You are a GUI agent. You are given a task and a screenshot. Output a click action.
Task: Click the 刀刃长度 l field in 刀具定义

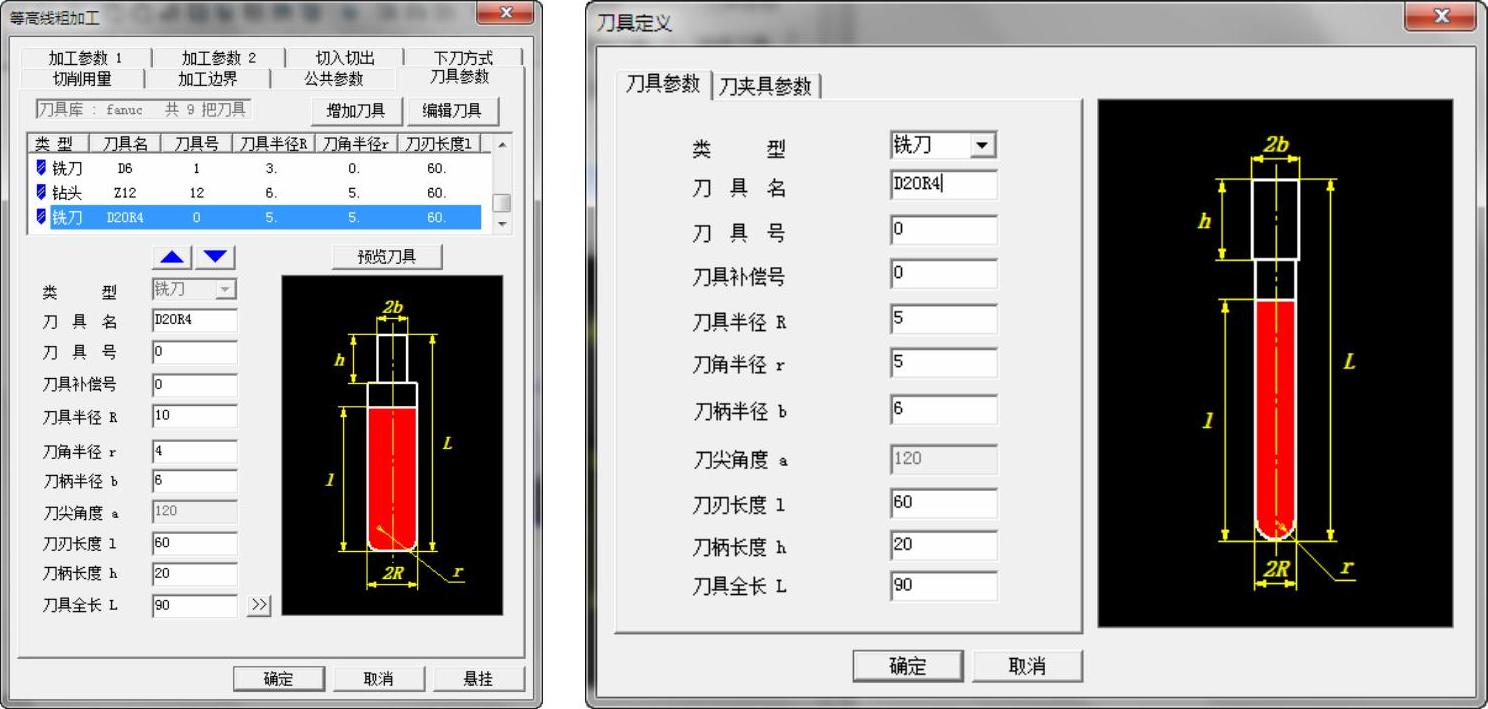tap(943, 503)
